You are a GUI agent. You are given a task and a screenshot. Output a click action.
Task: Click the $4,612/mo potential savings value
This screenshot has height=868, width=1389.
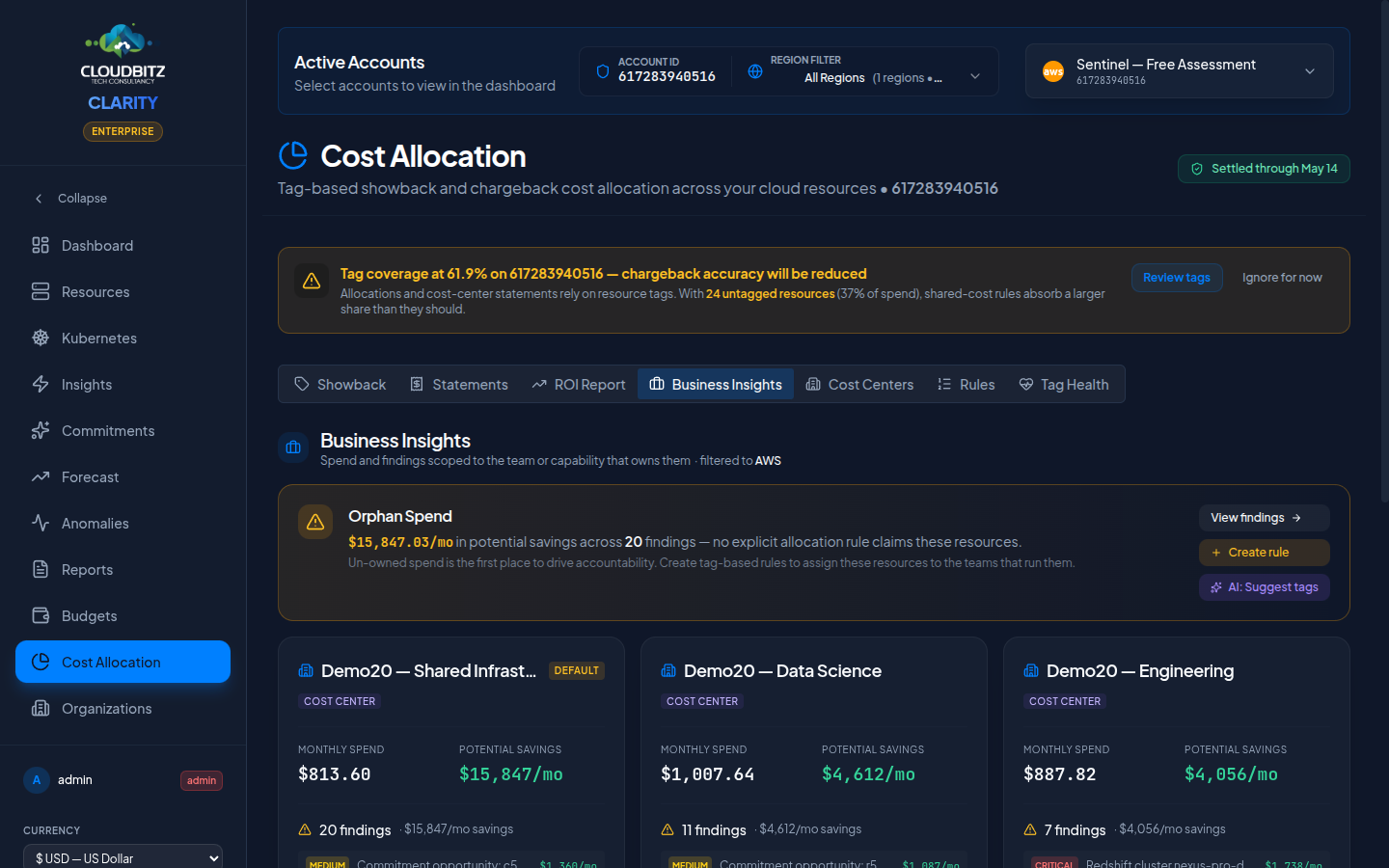tap(868, 774)
